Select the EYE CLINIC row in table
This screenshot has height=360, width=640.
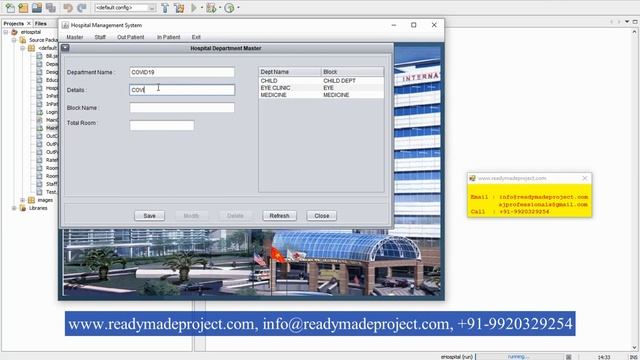point(321,88)
